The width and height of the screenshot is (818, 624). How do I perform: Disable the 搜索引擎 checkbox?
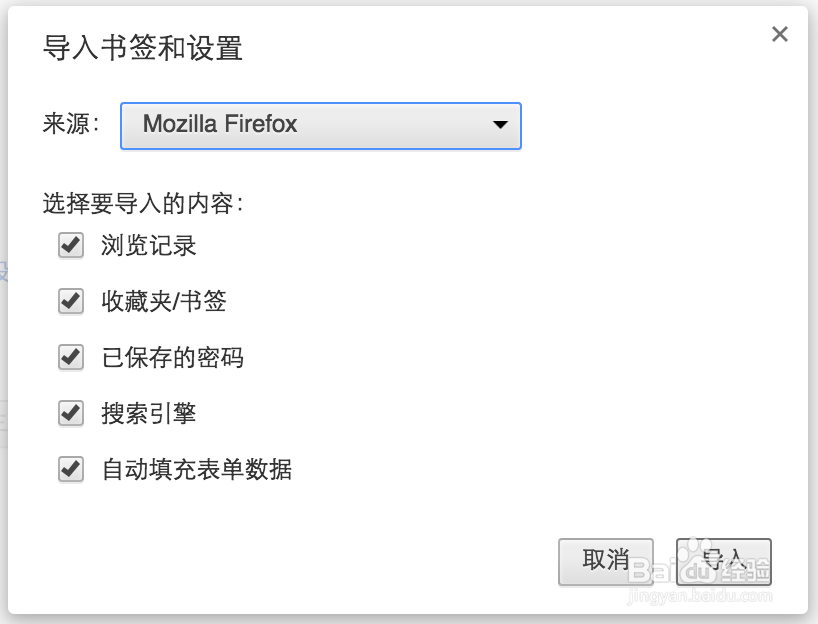tap(70, 413)
